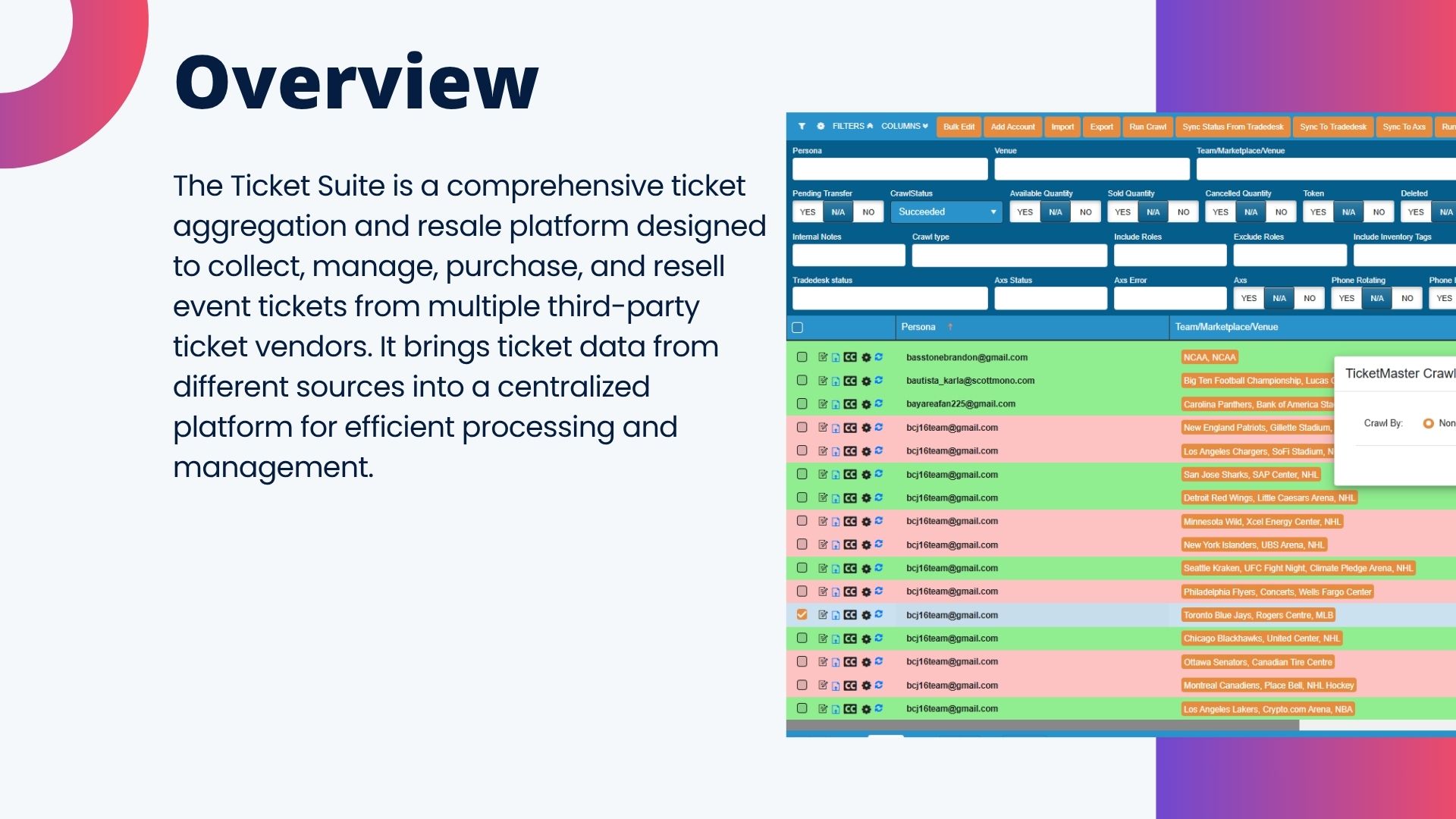Open the CrawlStatus Succeeded dropdown

(946, 212)
